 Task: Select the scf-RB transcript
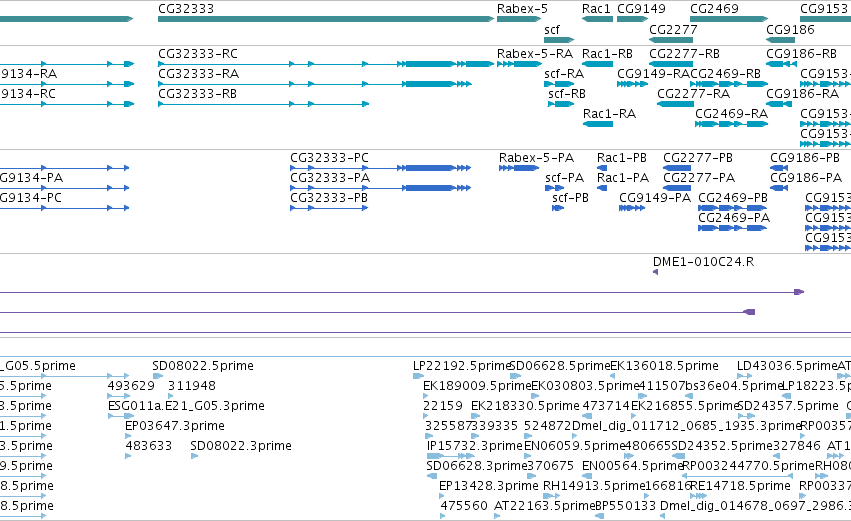(567, 94)
